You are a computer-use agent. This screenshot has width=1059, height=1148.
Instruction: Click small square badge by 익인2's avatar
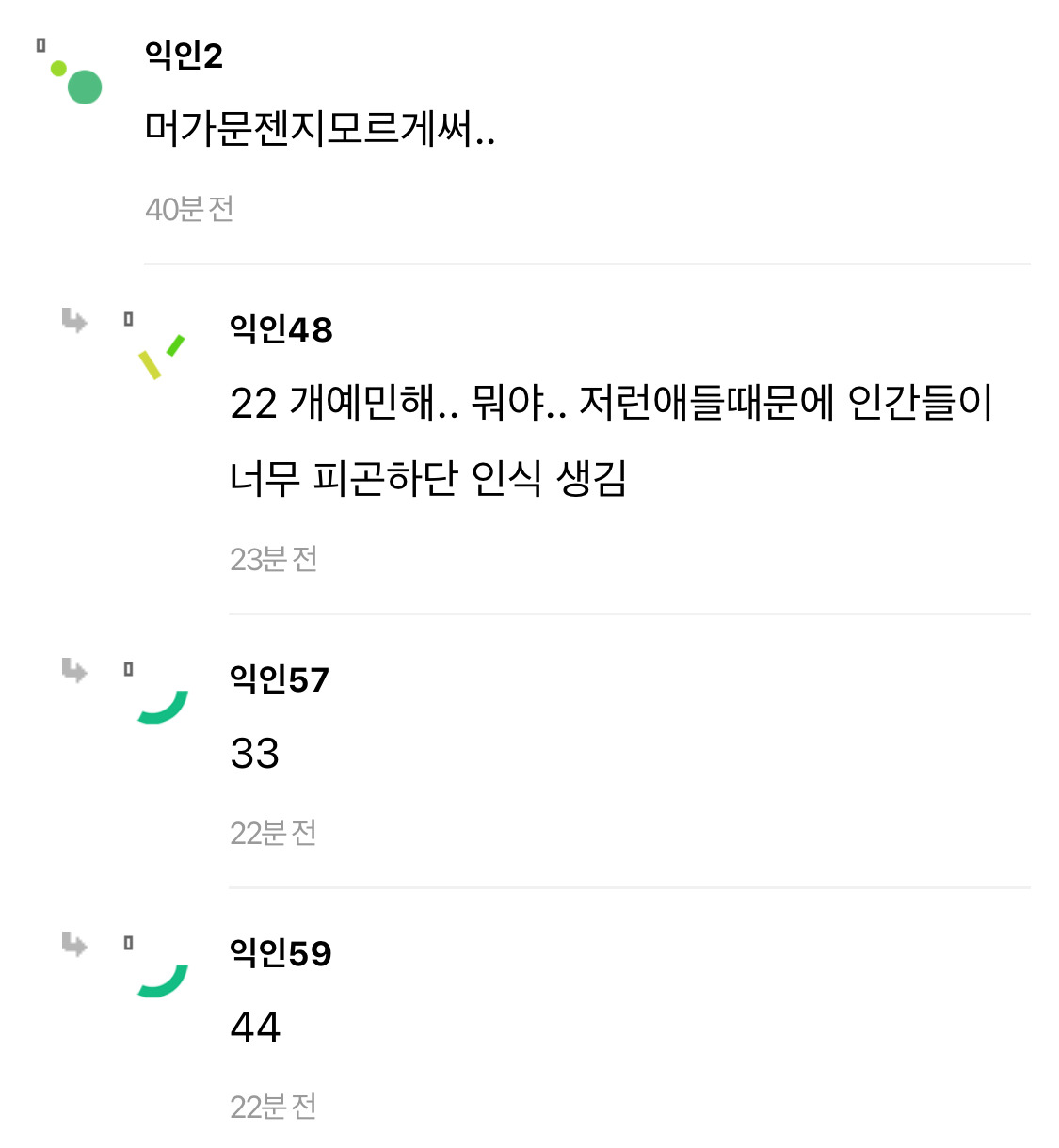(40, 45)
